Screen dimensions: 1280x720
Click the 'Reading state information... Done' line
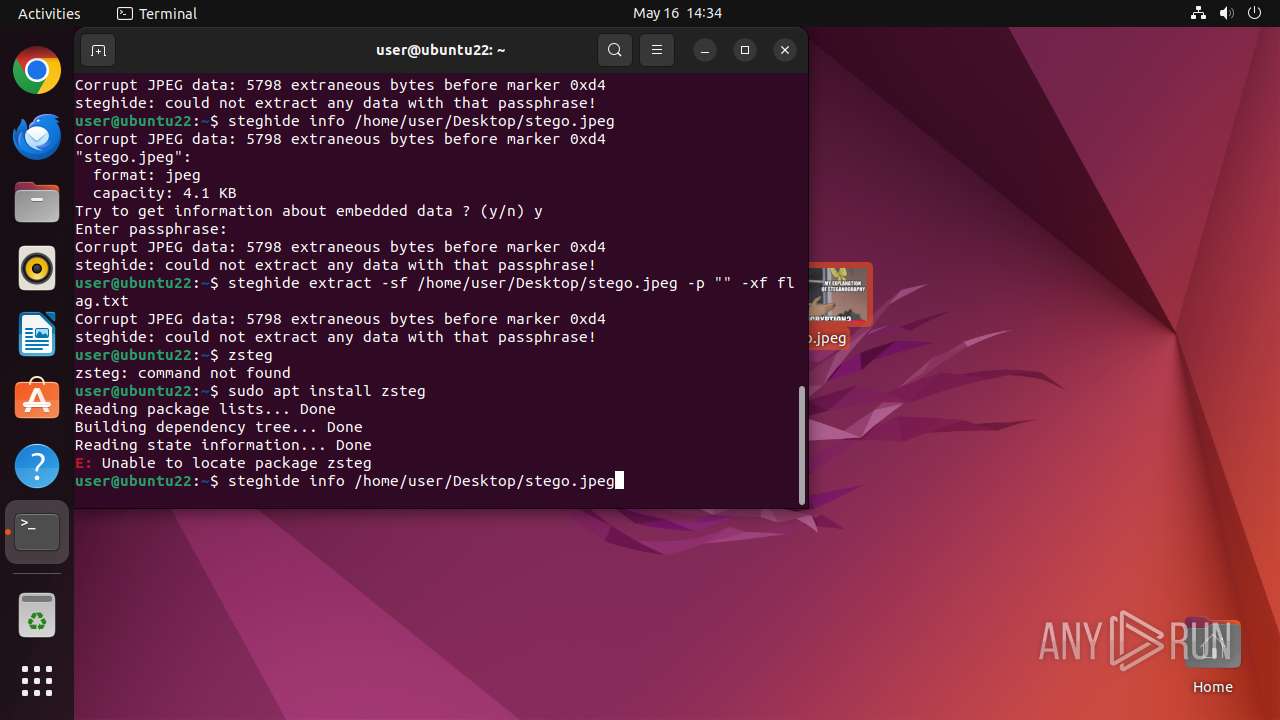(223, 445)
